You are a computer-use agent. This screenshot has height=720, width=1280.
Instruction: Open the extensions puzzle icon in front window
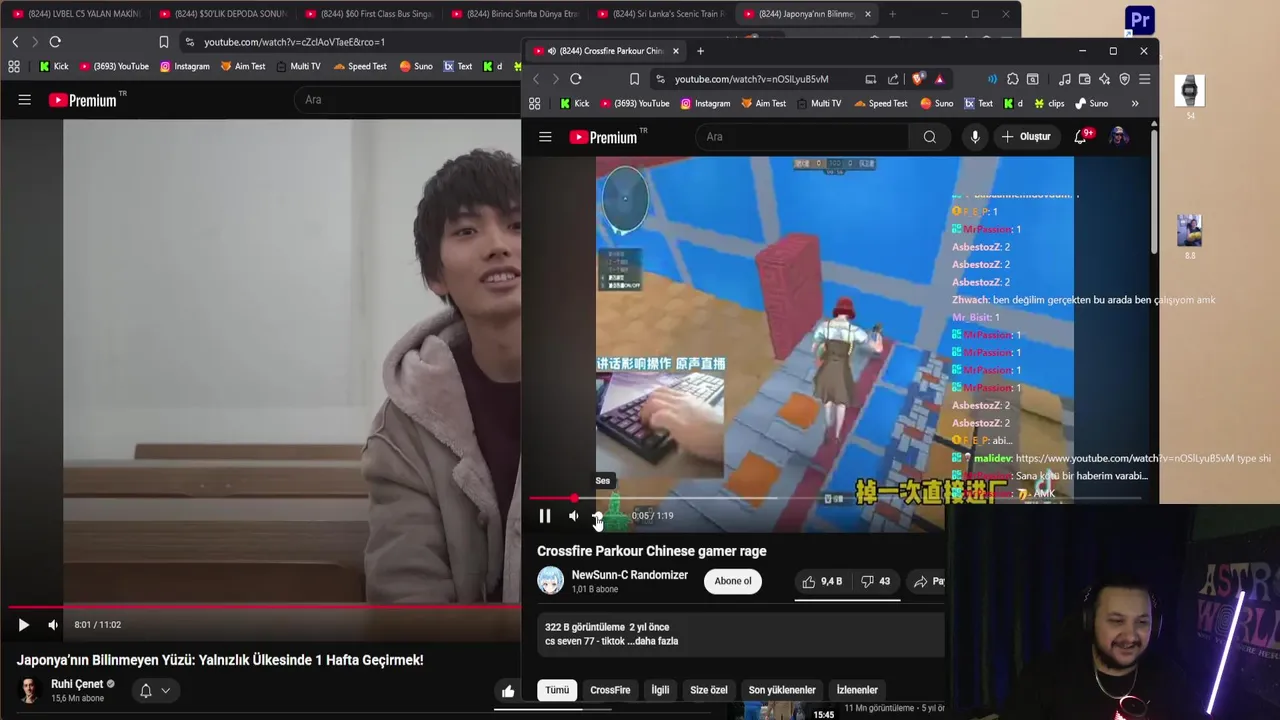point(1013,79)
